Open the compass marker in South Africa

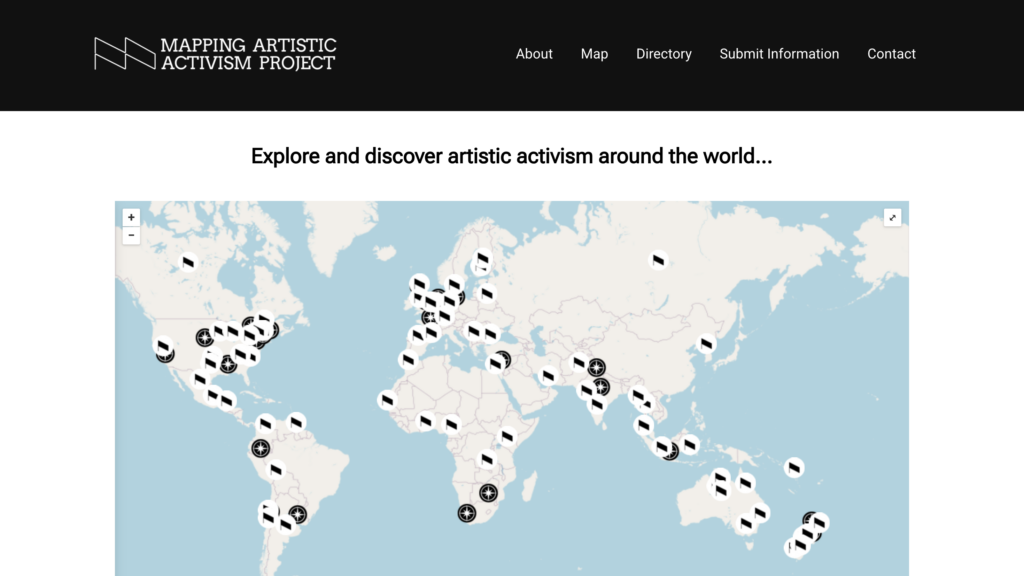(467, 513)
